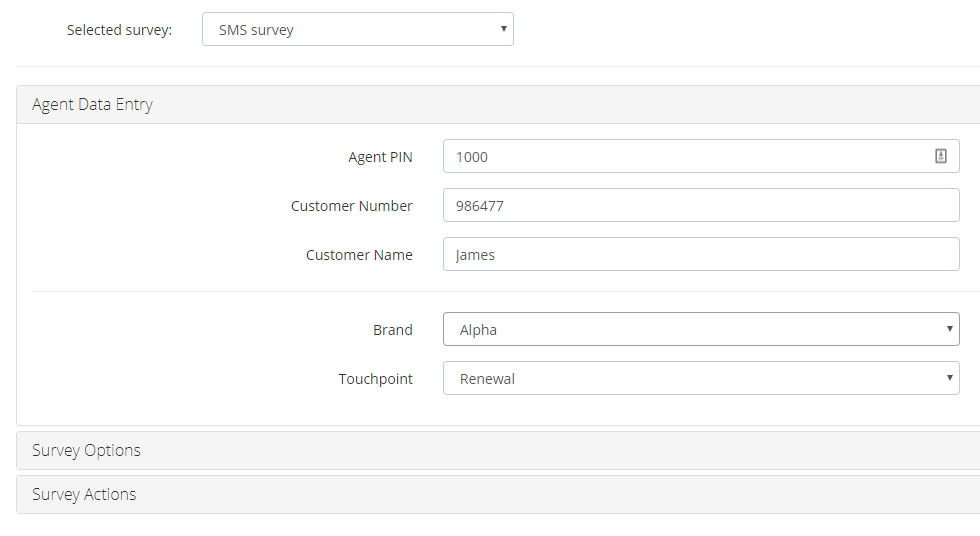Click the Customer Number label
Image resolution: width=980 pixels, height=536 pixels.
(x=351, y=206)
